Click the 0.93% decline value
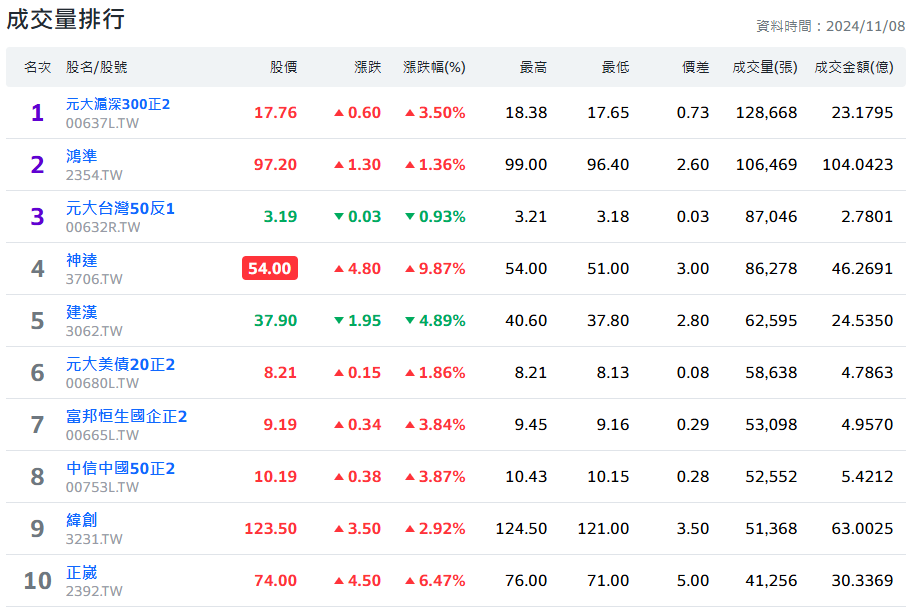This screenshot has width=913, height=607. 436,217
